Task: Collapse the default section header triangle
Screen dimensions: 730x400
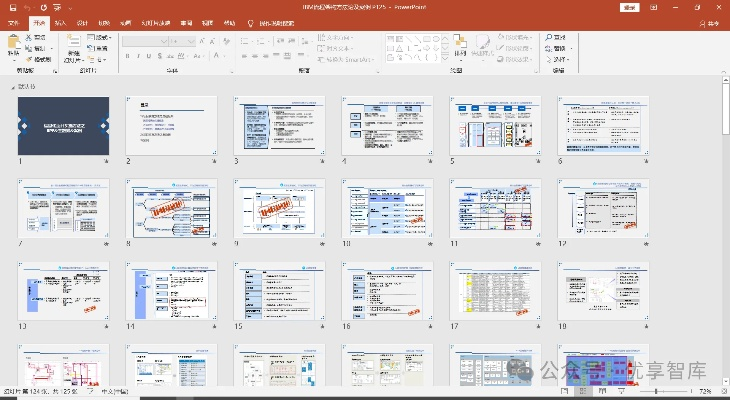Action: coord(13,87)
